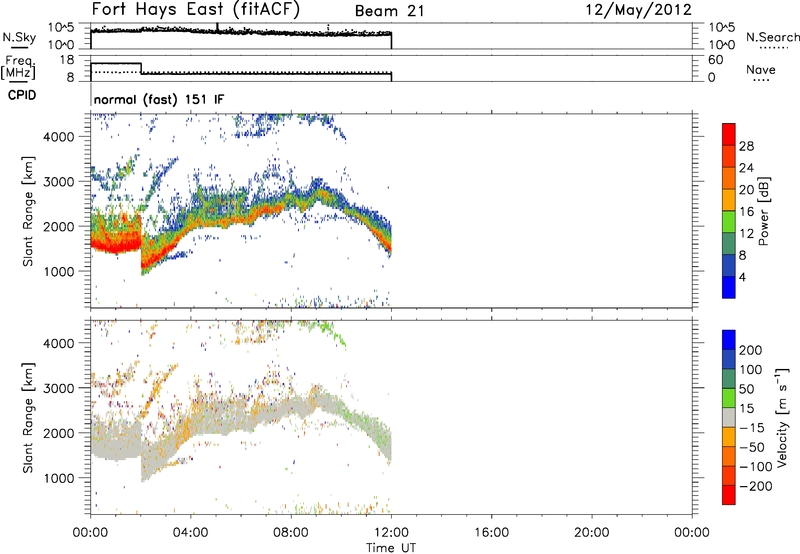The image size is (800, 554).
Task: Click the '04:00' time tick label
Action: (x=190, y=533)
